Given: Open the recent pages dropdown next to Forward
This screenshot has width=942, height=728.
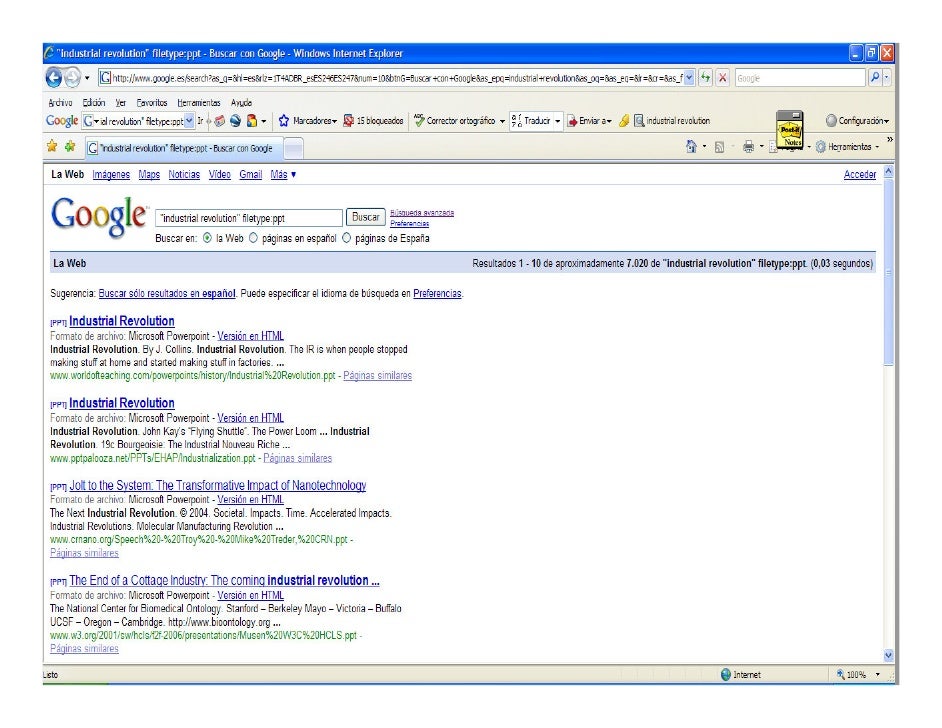Looking at the screenshot, I should [87, 78].
